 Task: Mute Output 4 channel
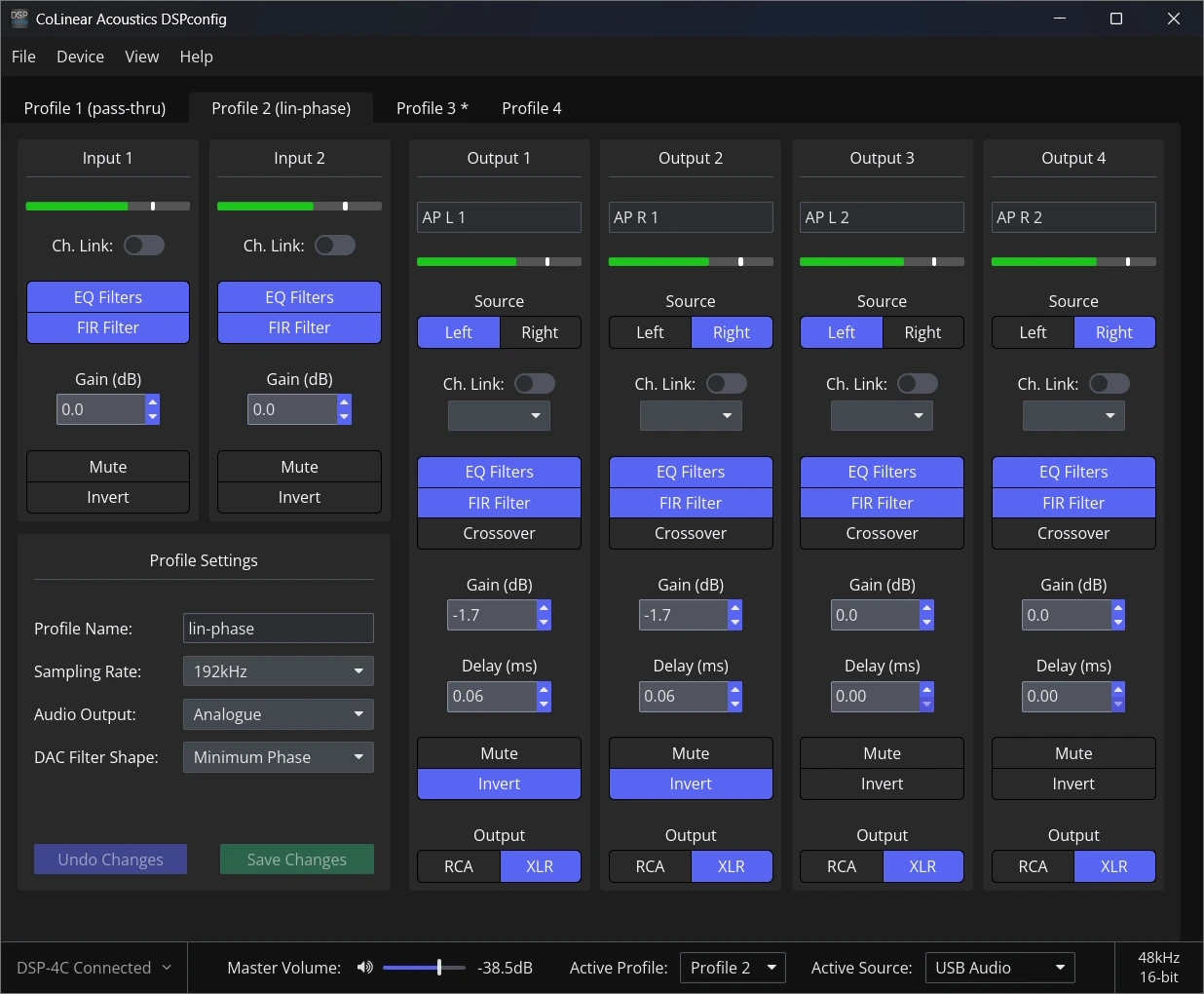1073,753
